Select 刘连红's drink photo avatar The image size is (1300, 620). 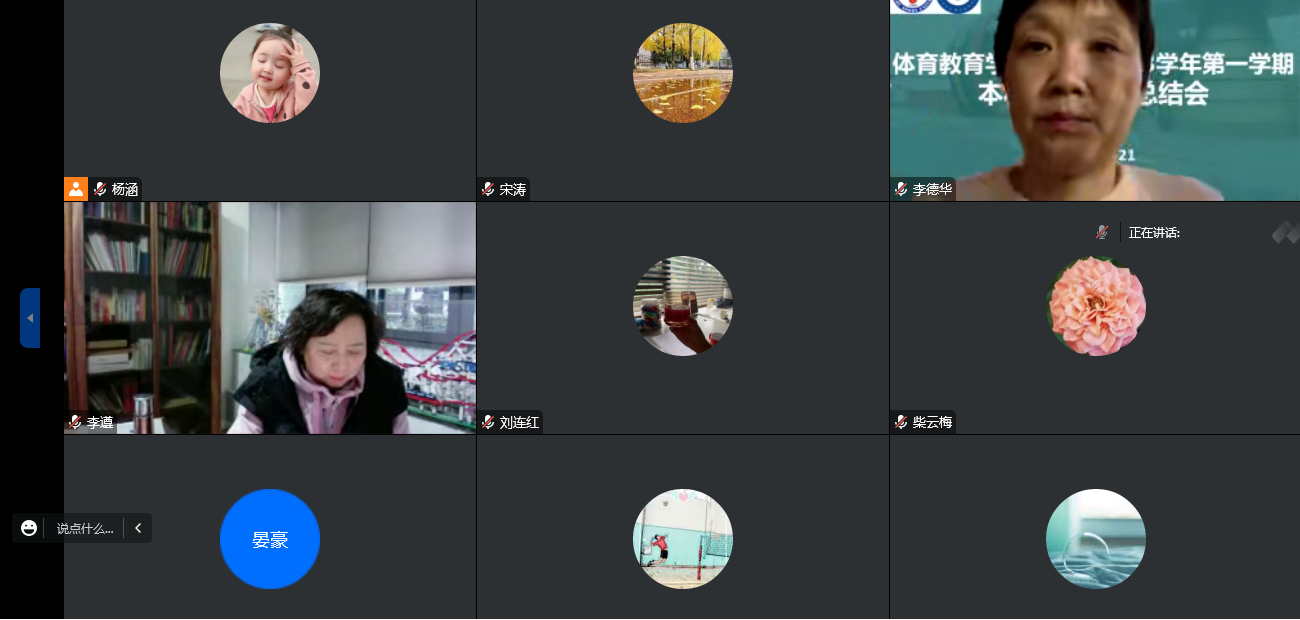coord(683,306)
